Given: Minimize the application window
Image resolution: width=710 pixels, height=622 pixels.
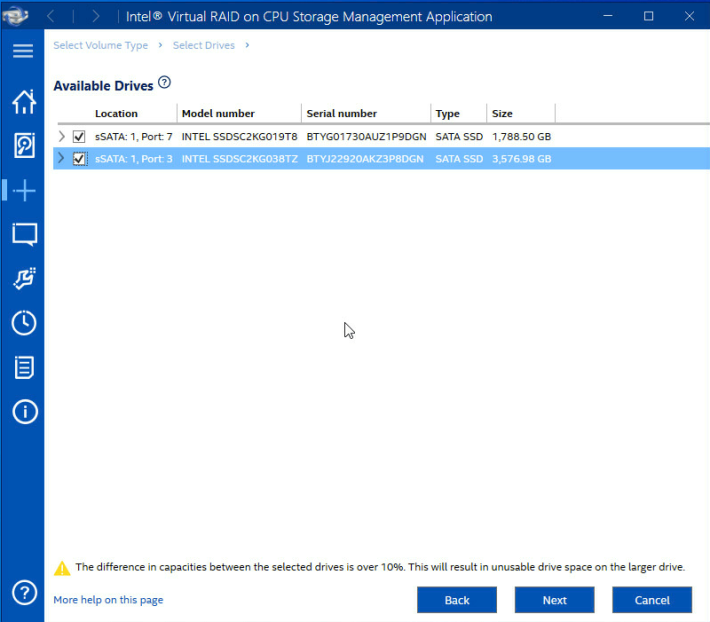Looking at the screenshot, I should 608,16.
